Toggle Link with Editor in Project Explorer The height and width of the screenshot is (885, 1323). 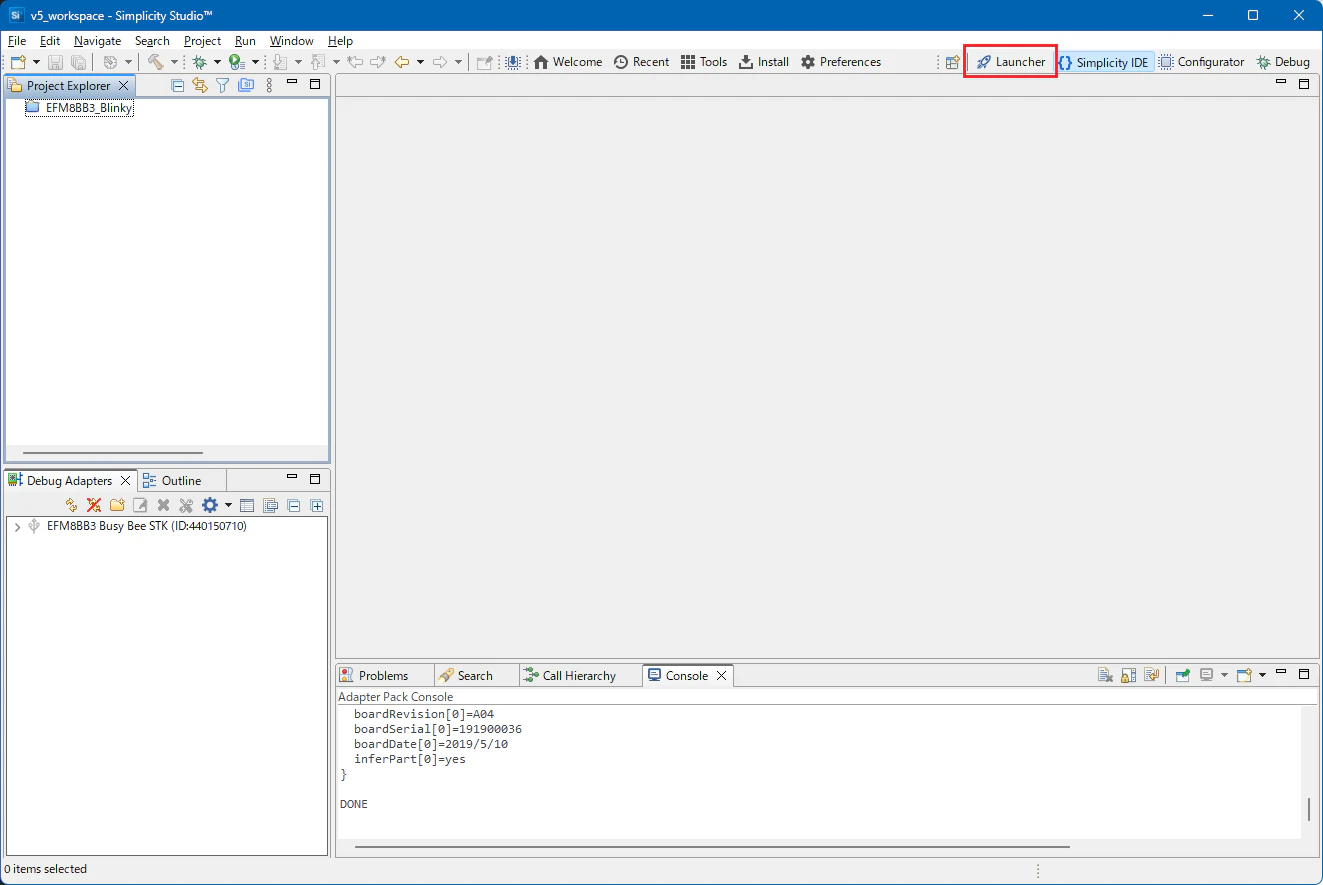click(x=200, y=86)
